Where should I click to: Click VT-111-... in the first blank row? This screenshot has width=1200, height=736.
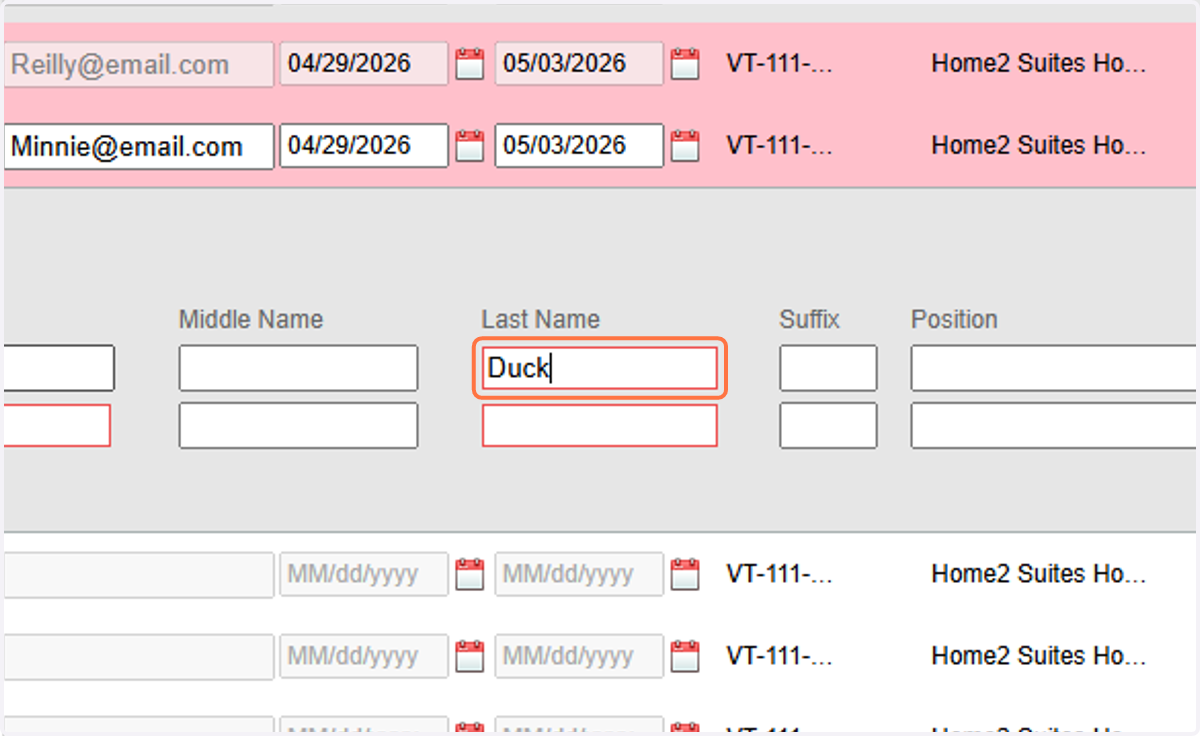779,574
